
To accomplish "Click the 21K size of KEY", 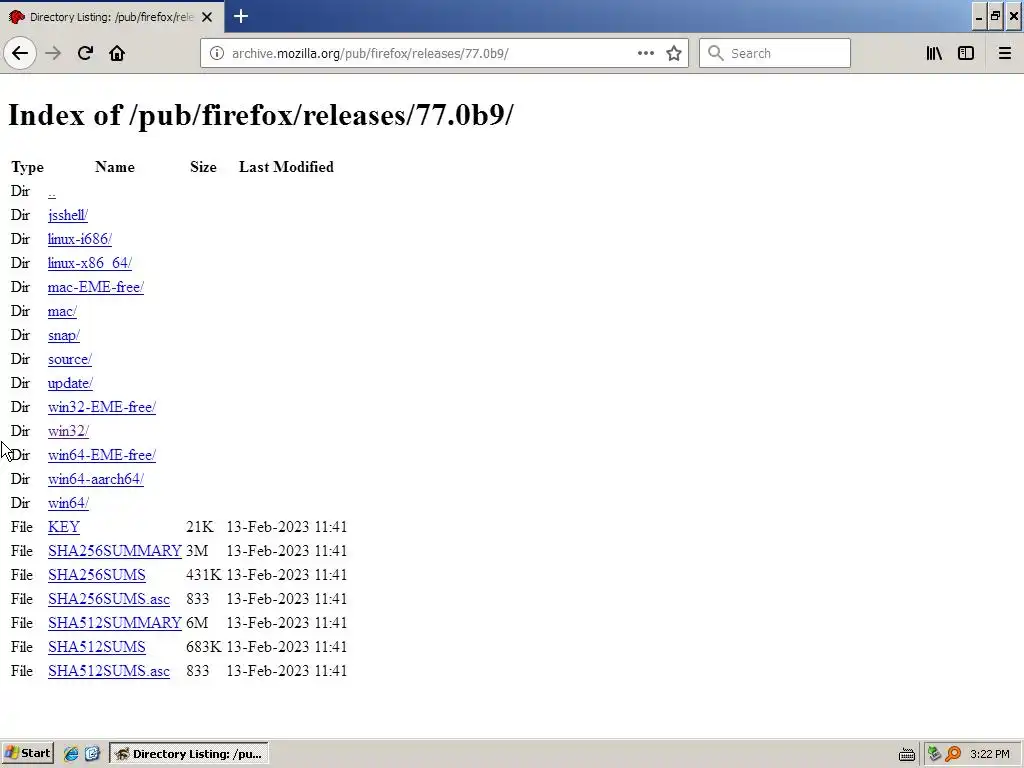I will click(200, 527).
